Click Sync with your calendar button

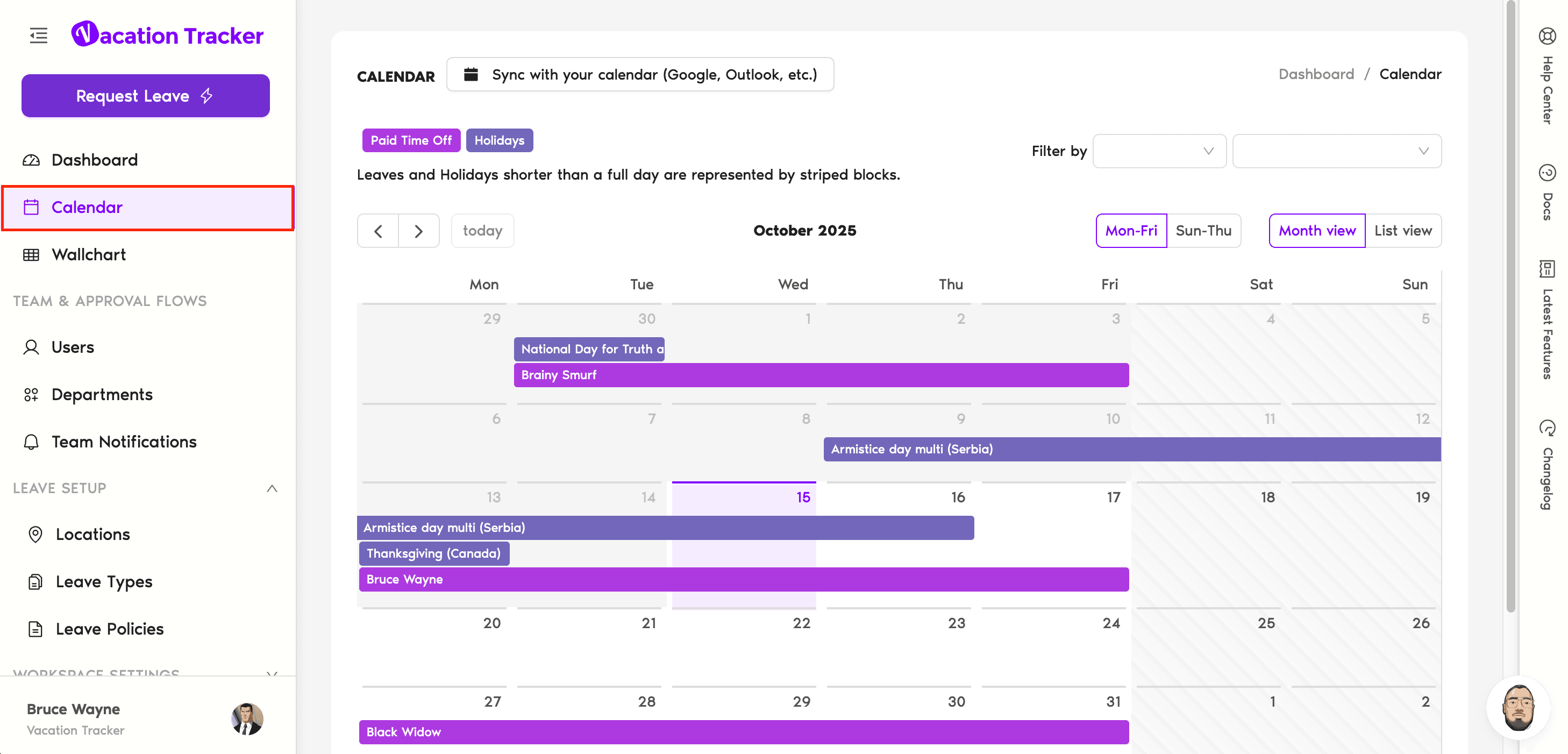pos(640,75)
